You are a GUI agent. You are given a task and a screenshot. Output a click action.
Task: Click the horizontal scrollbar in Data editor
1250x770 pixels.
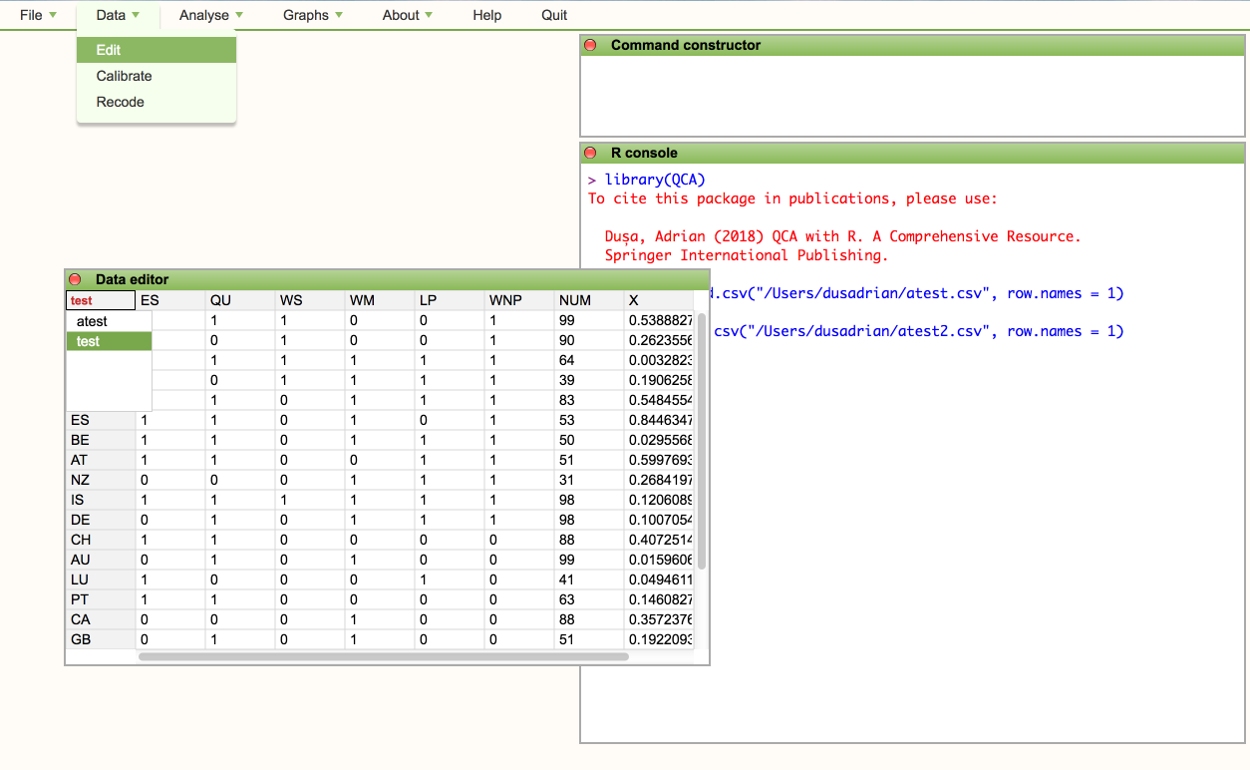point(383,657)
